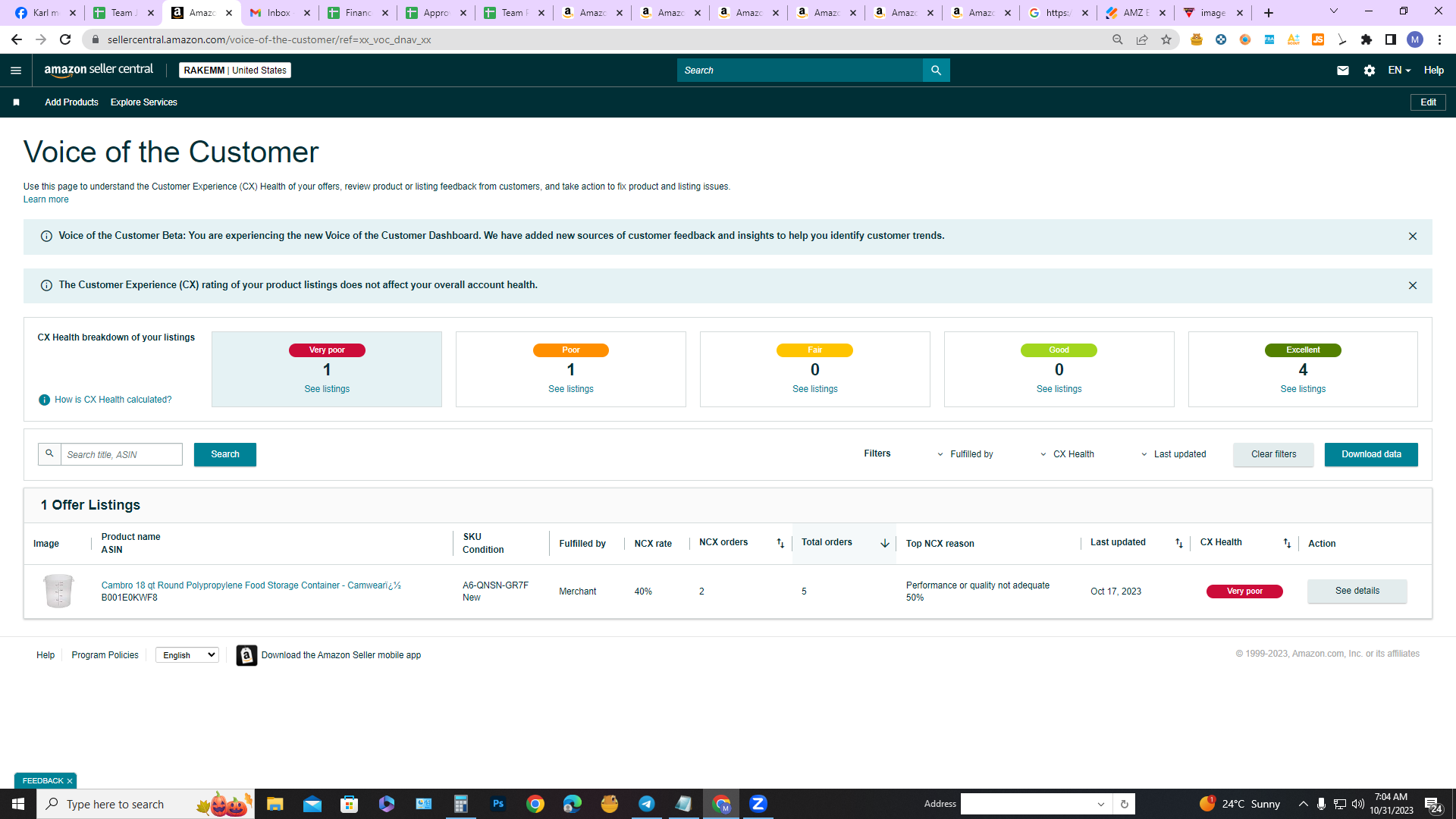
Task: Click the header Search input field
Action: coord(800,71)
